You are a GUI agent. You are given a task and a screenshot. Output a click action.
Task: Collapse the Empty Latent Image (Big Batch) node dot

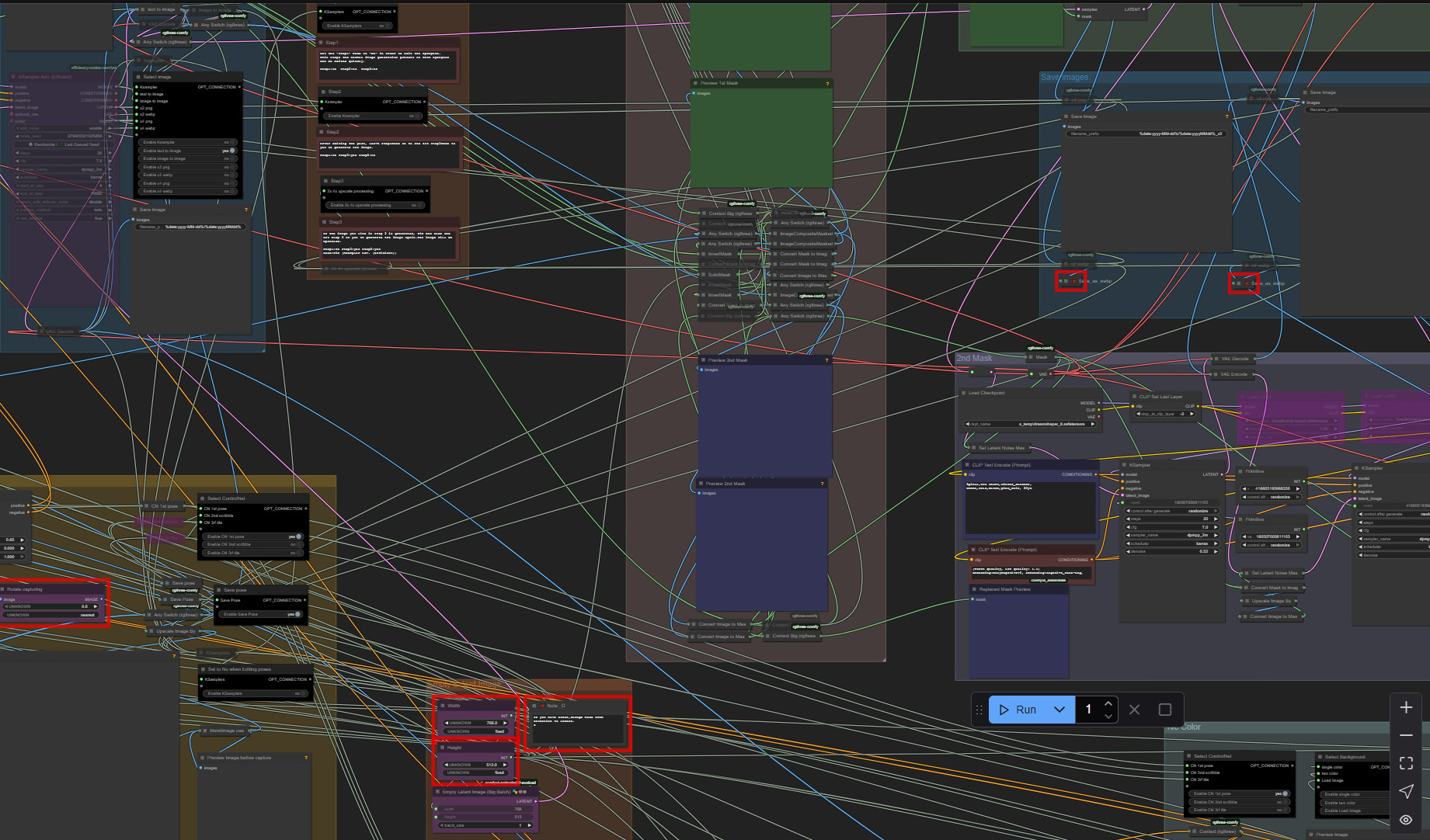point(437,792)
